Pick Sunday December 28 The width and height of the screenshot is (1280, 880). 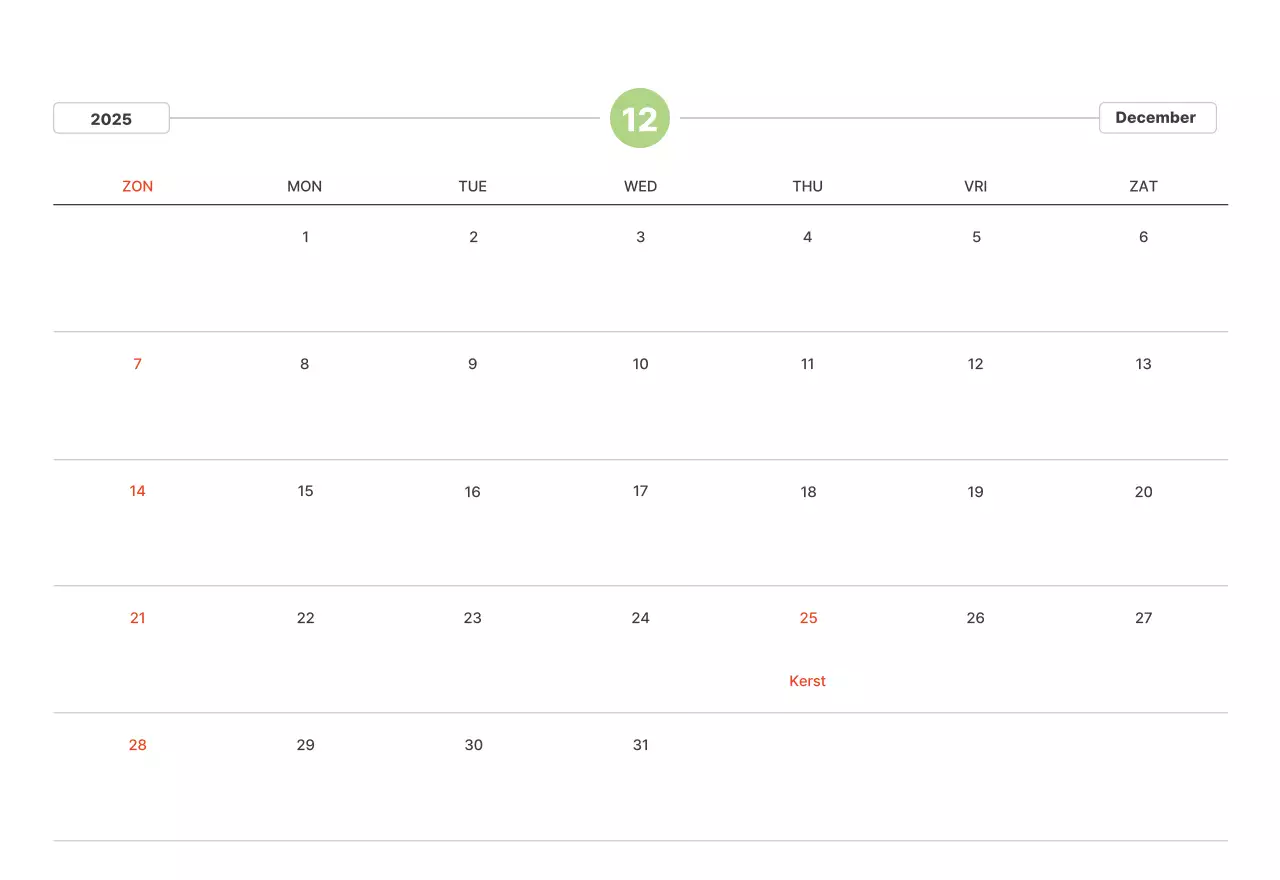click(x=138, y=745)
